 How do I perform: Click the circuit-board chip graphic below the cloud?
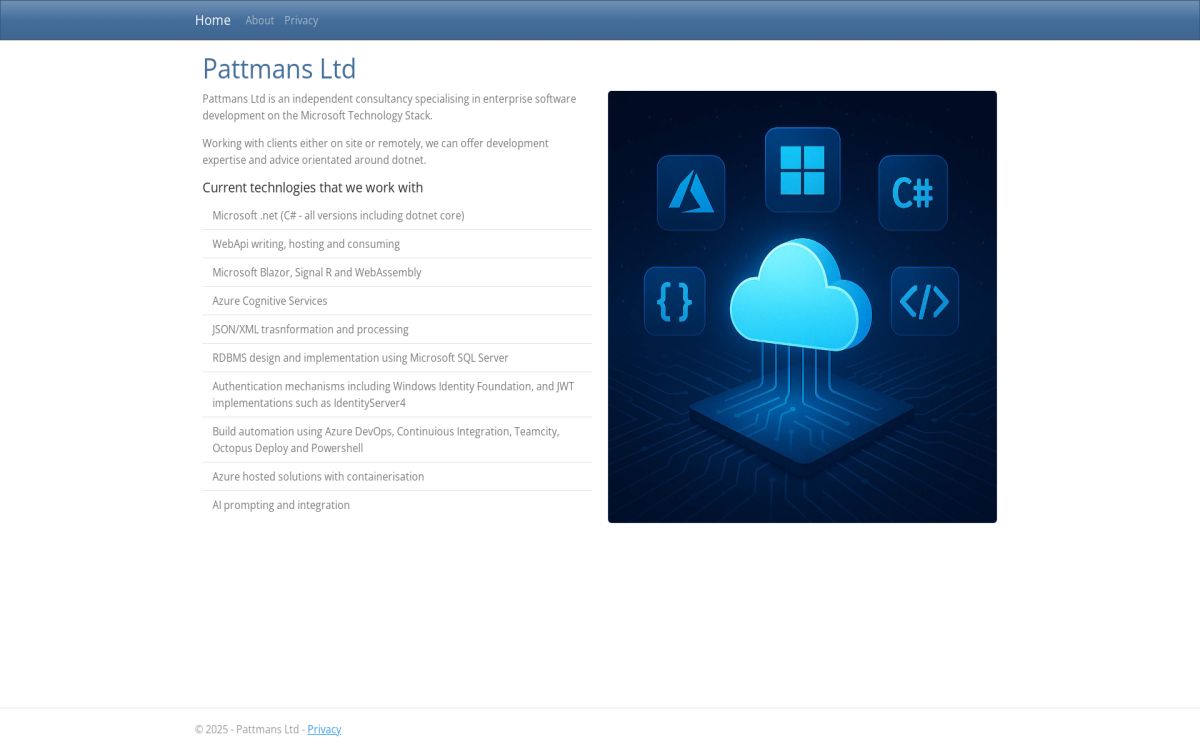pos(800,425)
